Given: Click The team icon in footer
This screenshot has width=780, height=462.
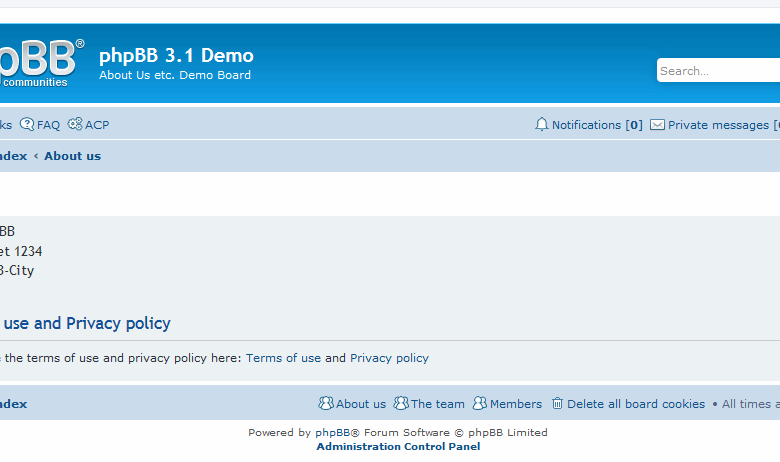Looking at the screenshot, I should pos(401,404).
